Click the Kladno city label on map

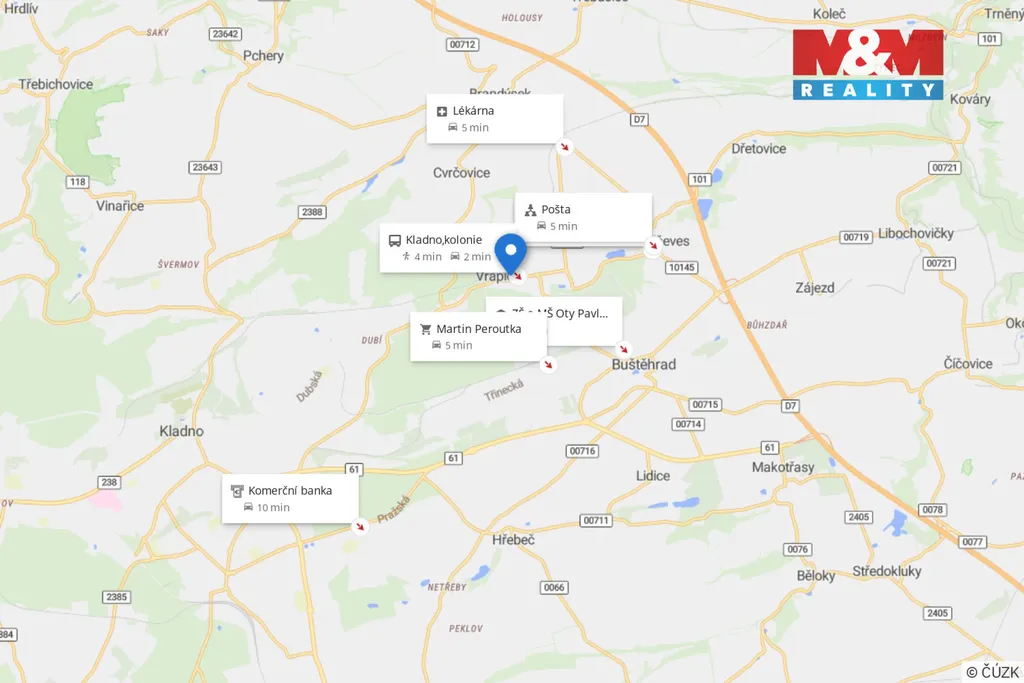pyautogui.click(x=182, y=431)
